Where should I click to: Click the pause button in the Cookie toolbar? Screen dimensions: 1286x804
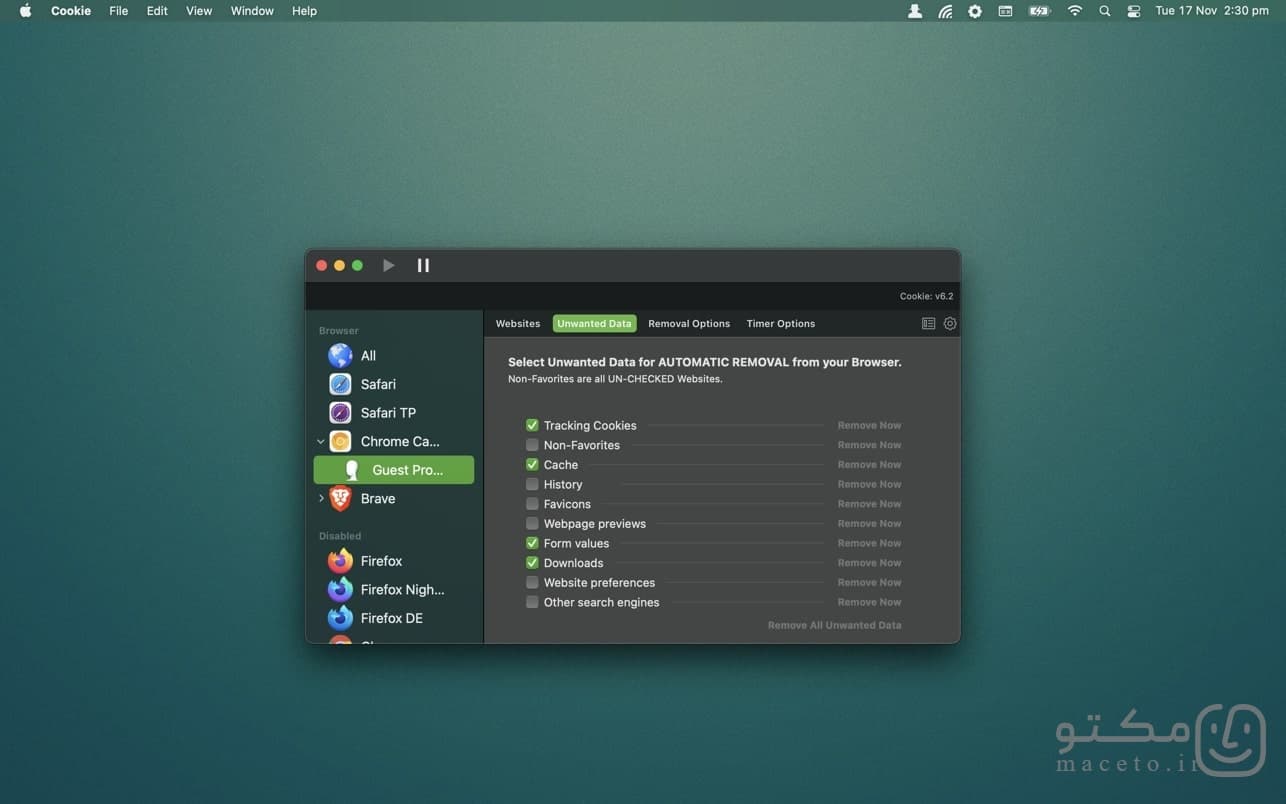tap(423, 265)
